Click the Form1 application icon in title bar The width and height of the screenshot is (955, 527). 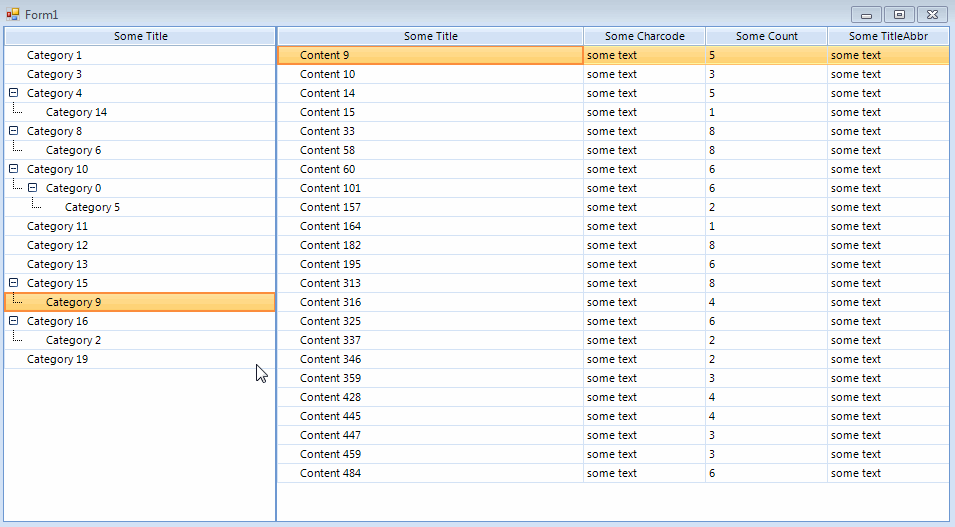(x=13, y=14)
